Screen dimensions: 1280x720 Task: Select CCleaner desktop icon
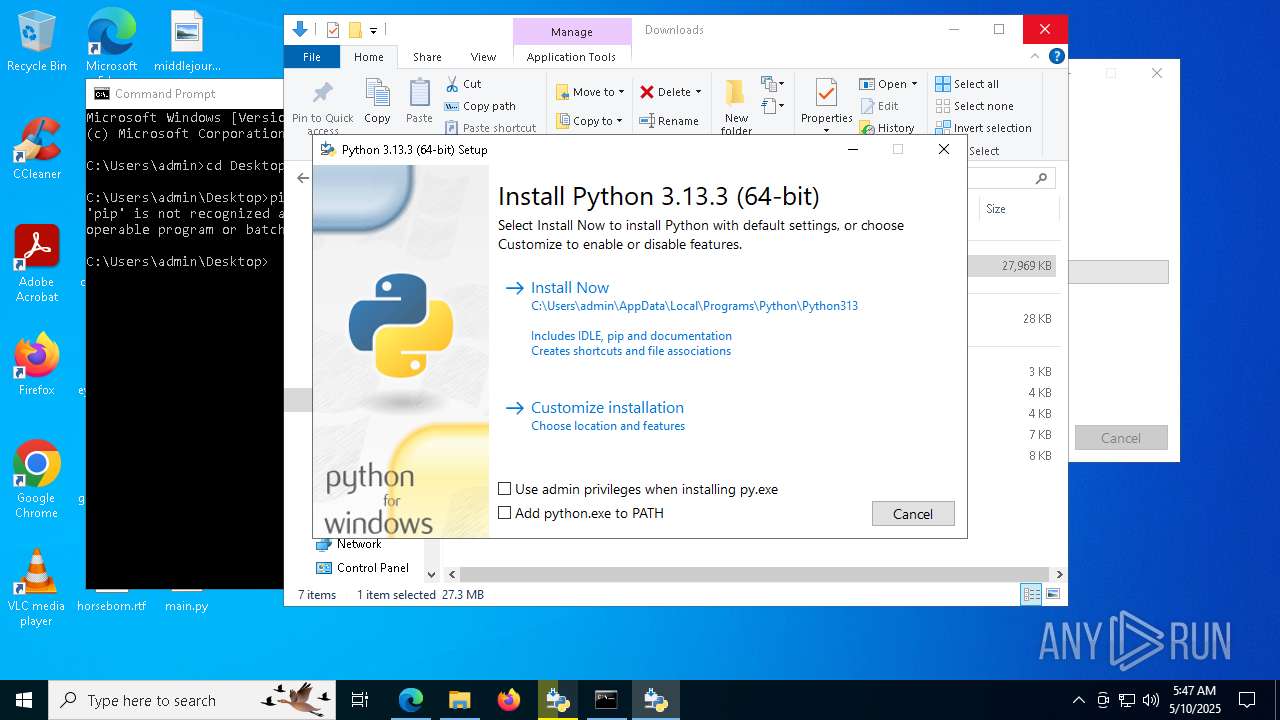pos(37,148)
